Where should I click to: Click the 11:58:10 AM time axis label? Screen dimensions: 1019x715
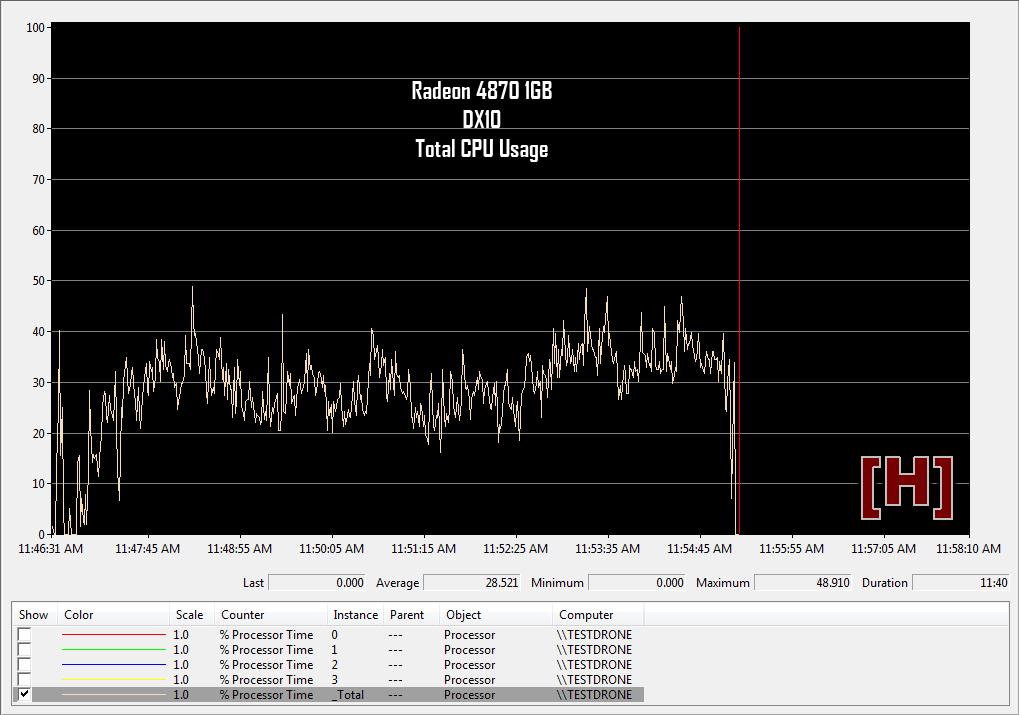(x=968, y=549)
